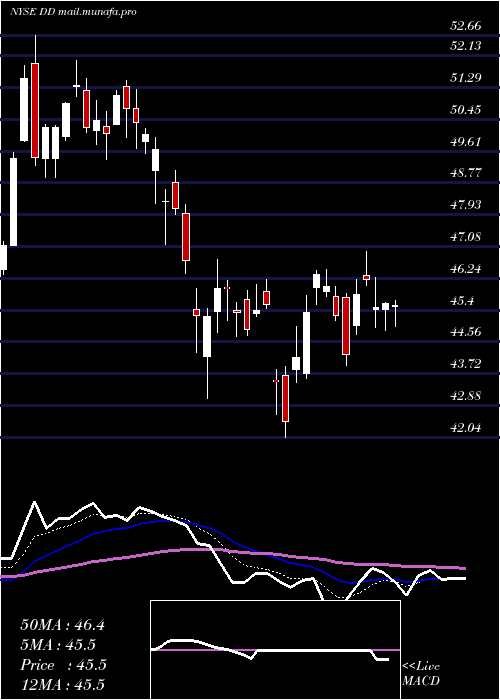The width and height of the screenshot is (500, 700).
Task: Click inside the Live MACD inset chart
Action: [275, 650]
